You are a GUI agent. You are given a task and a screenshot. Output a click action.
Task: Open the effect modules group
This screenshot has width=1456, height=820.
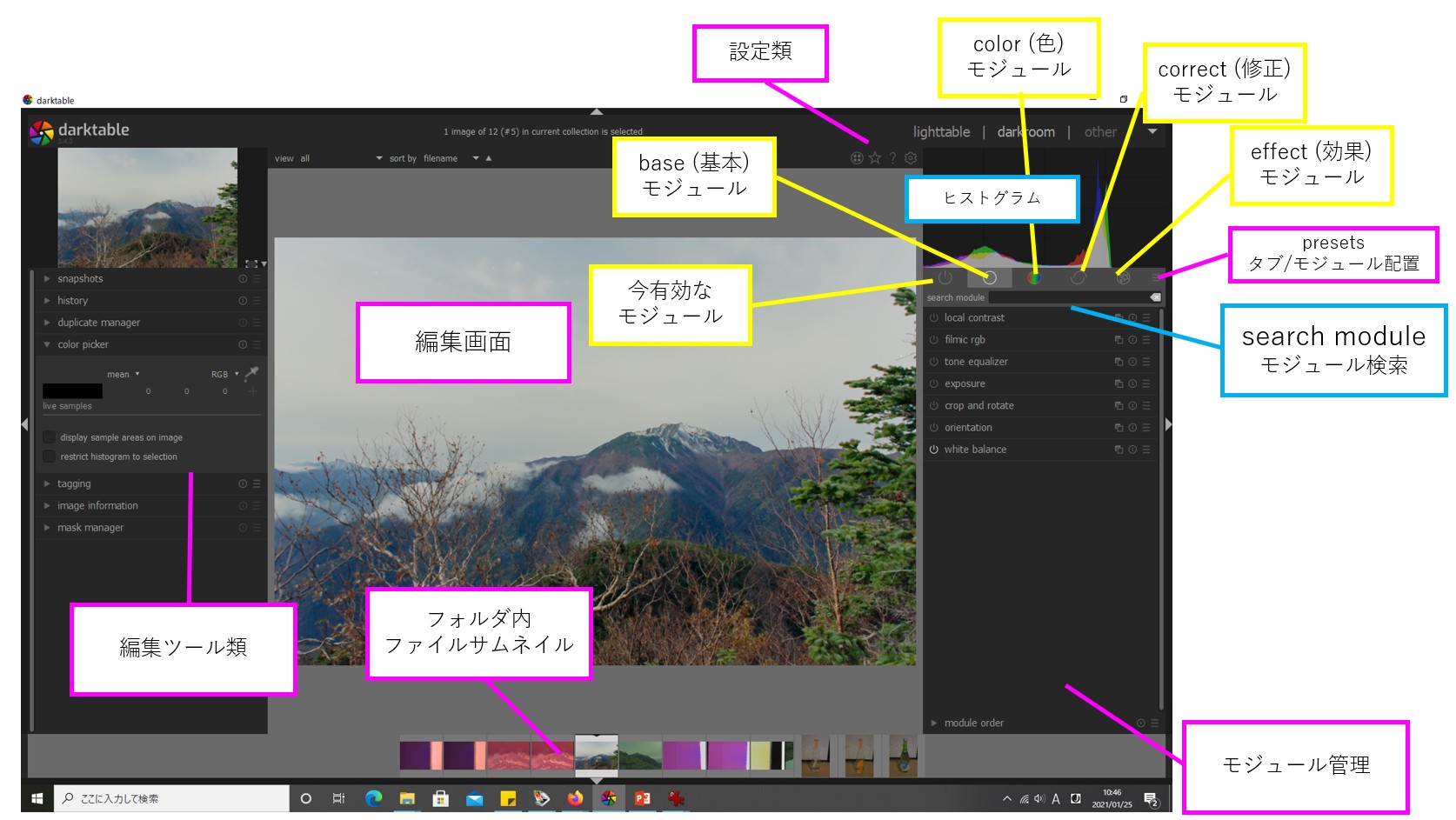coord(1123,277)
